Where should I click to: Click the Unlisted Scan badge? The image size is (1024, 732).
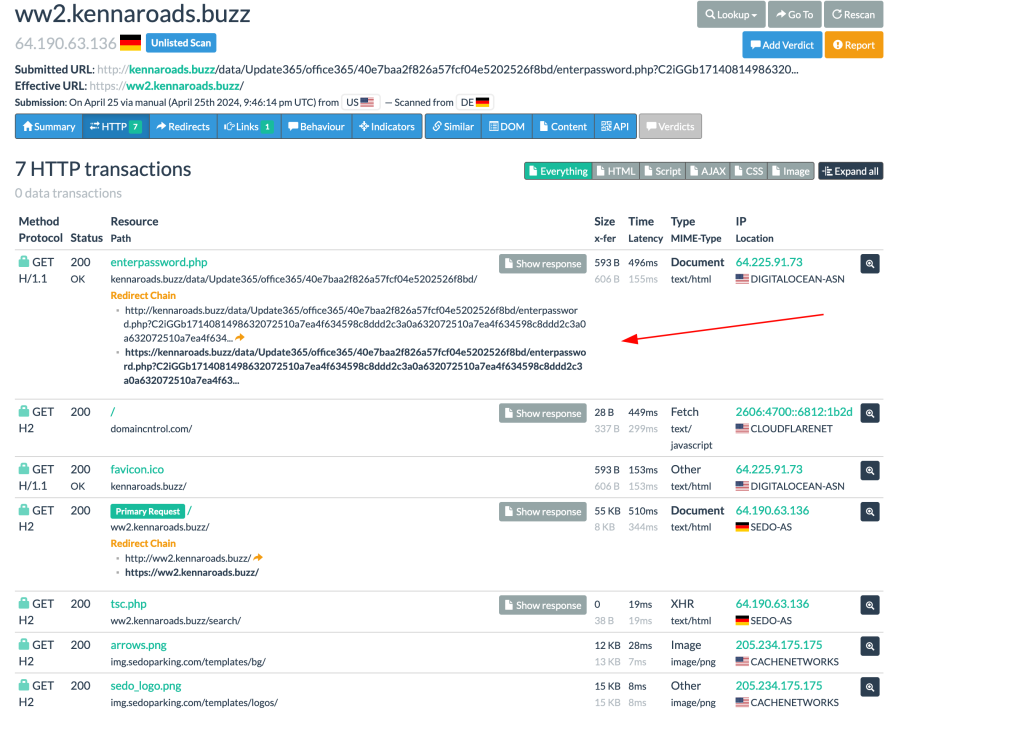pos(181,43)
